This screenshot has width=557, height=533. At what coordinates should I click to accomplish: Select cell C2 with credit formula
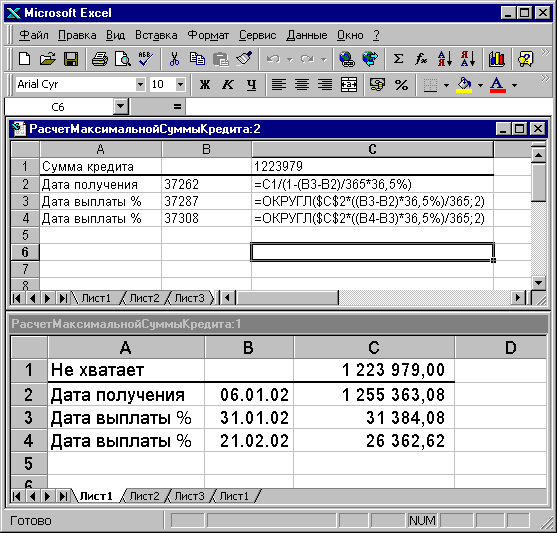(x=372, y=184)
